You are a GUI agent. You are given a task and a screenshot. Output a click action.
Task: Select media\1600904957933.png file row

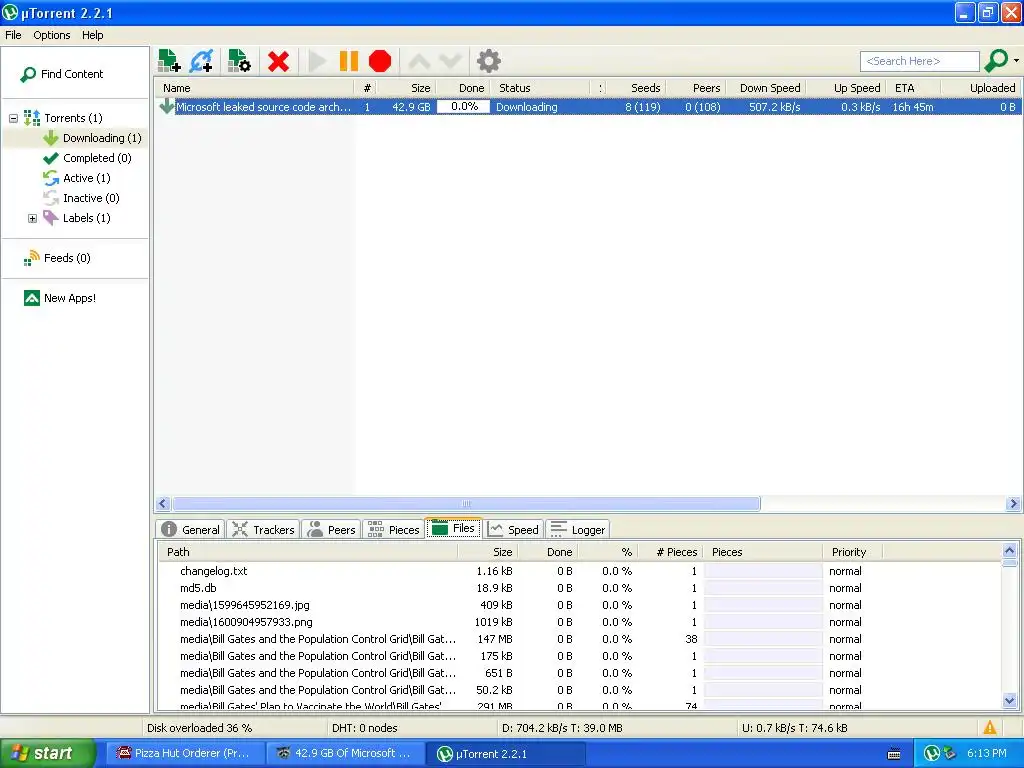580,622
